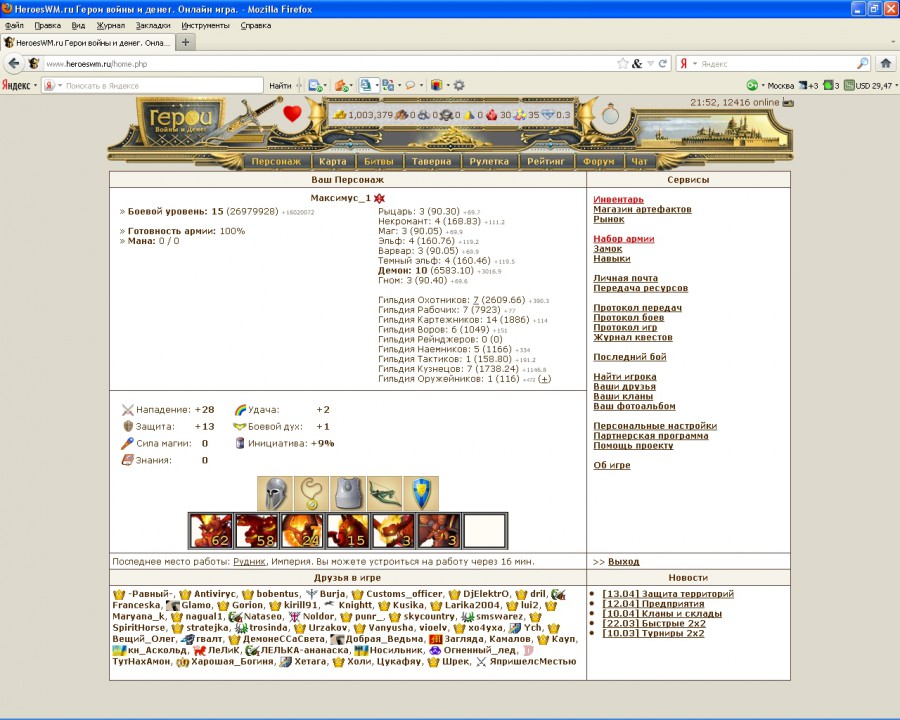Open the Правка menu
Screen dimensions: 900x720
(48, 26)
